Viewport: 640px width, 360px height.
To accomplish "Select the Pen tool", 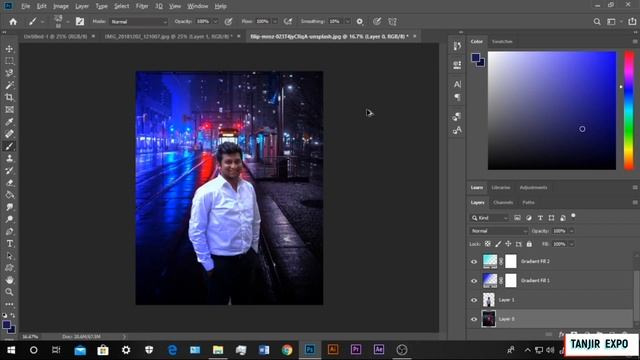I will [9, 231].
